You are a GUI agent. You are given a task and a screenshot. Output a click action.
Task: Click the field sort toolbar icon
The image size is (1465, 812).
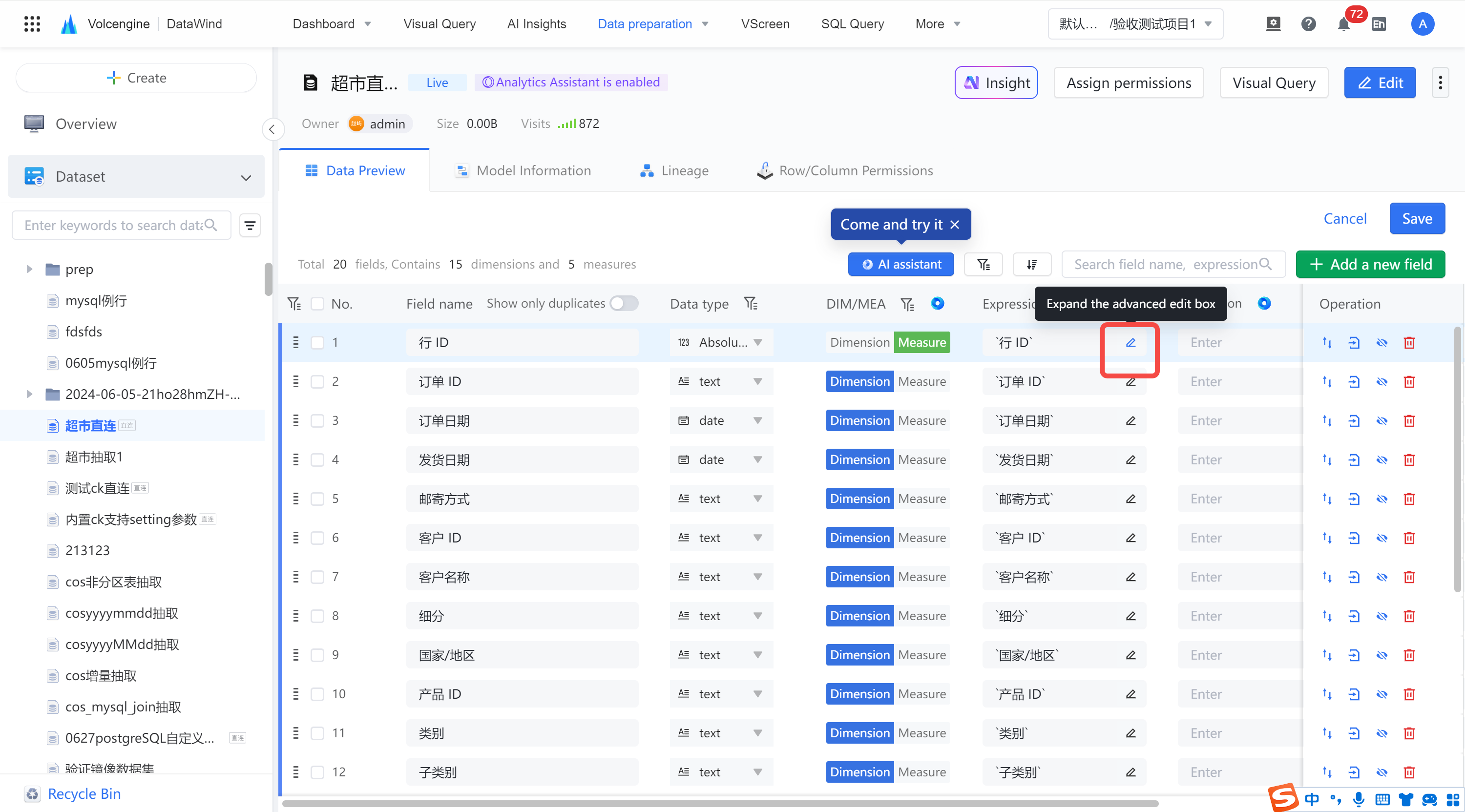point(1032,265)
